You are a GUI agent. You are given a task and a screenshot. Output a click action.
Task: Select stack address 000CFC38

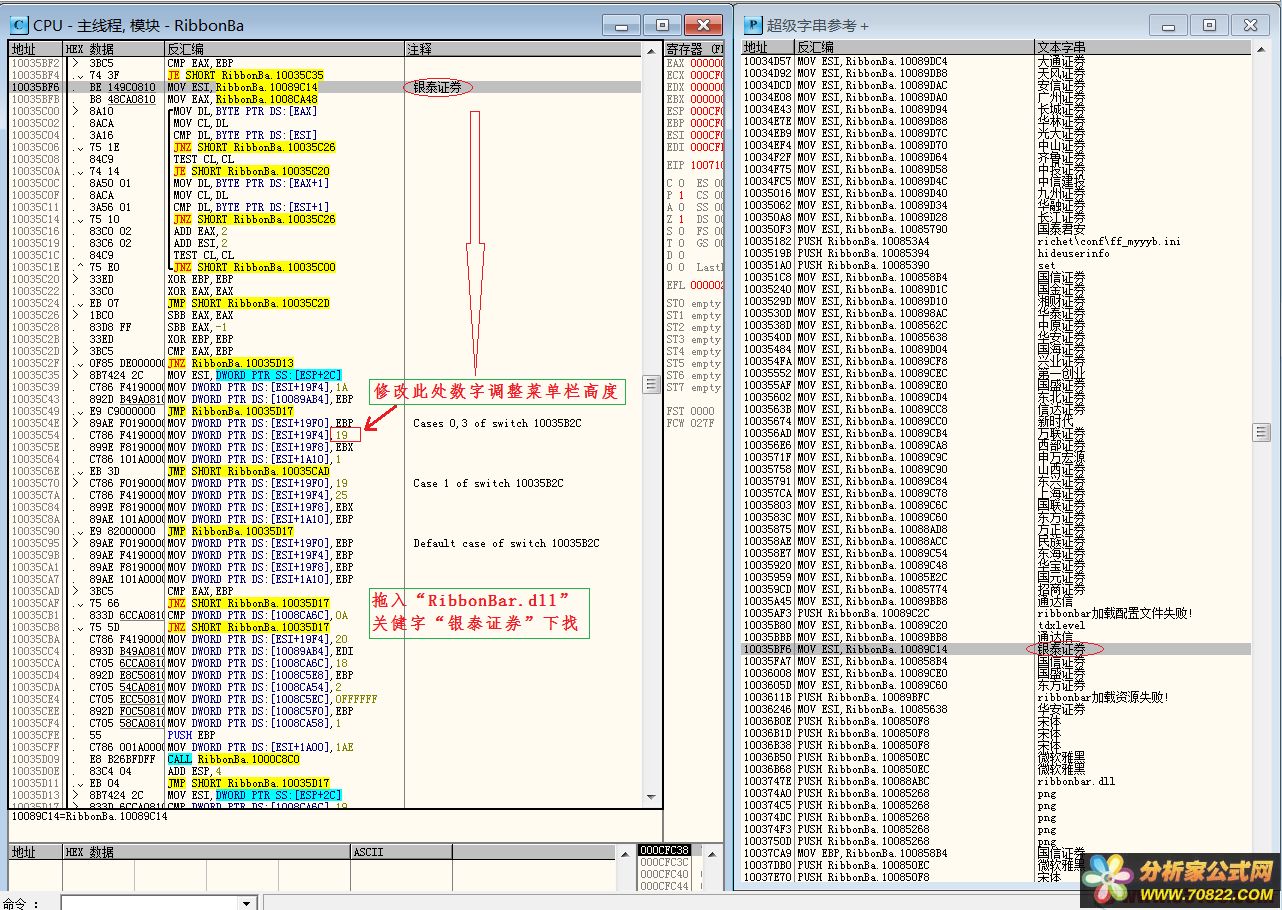click(665, 850)
